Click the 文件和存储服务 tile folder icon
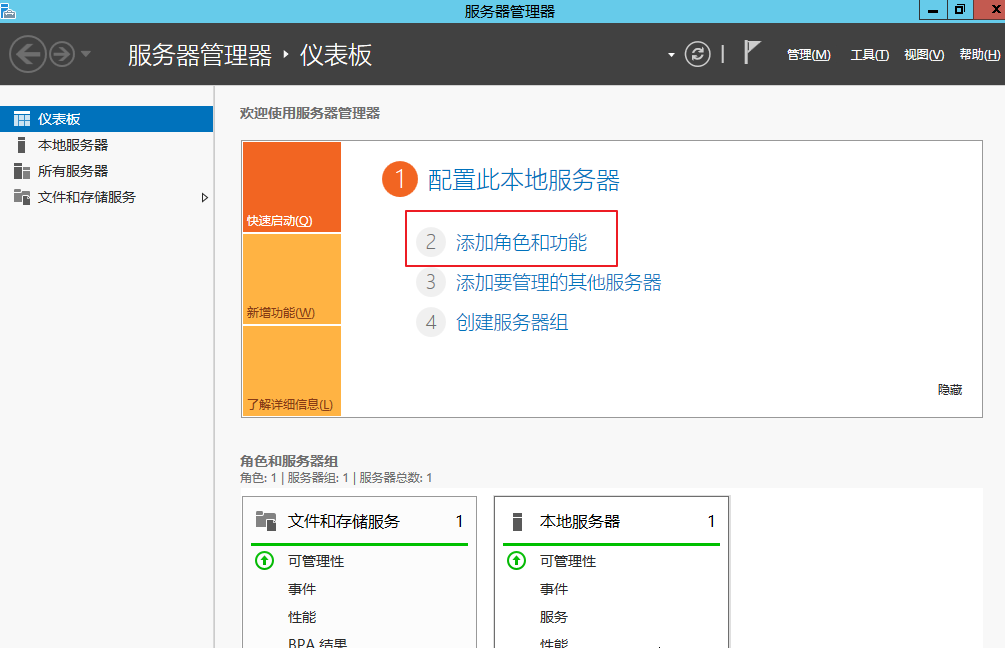The width and height of the screenshot is (1005, 648). pyautogui.click(x=265, y=520)
